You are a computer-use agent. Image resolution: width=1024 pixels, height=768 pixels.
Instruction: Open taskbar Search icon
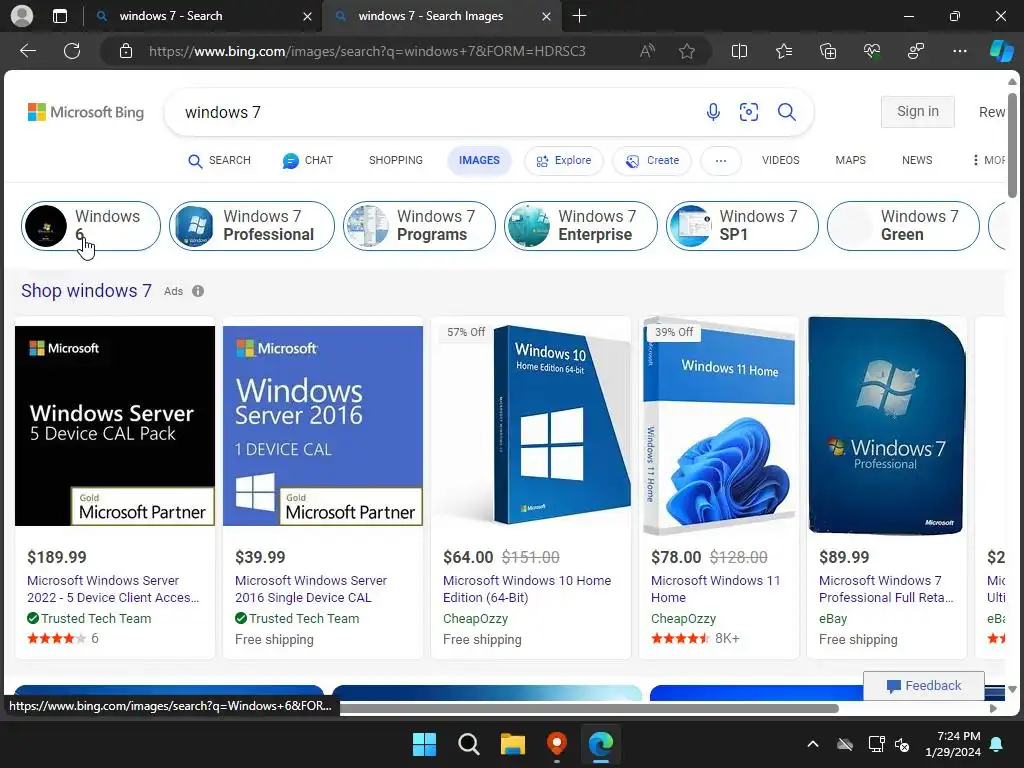pyautogui.click(x=468, y=744)
